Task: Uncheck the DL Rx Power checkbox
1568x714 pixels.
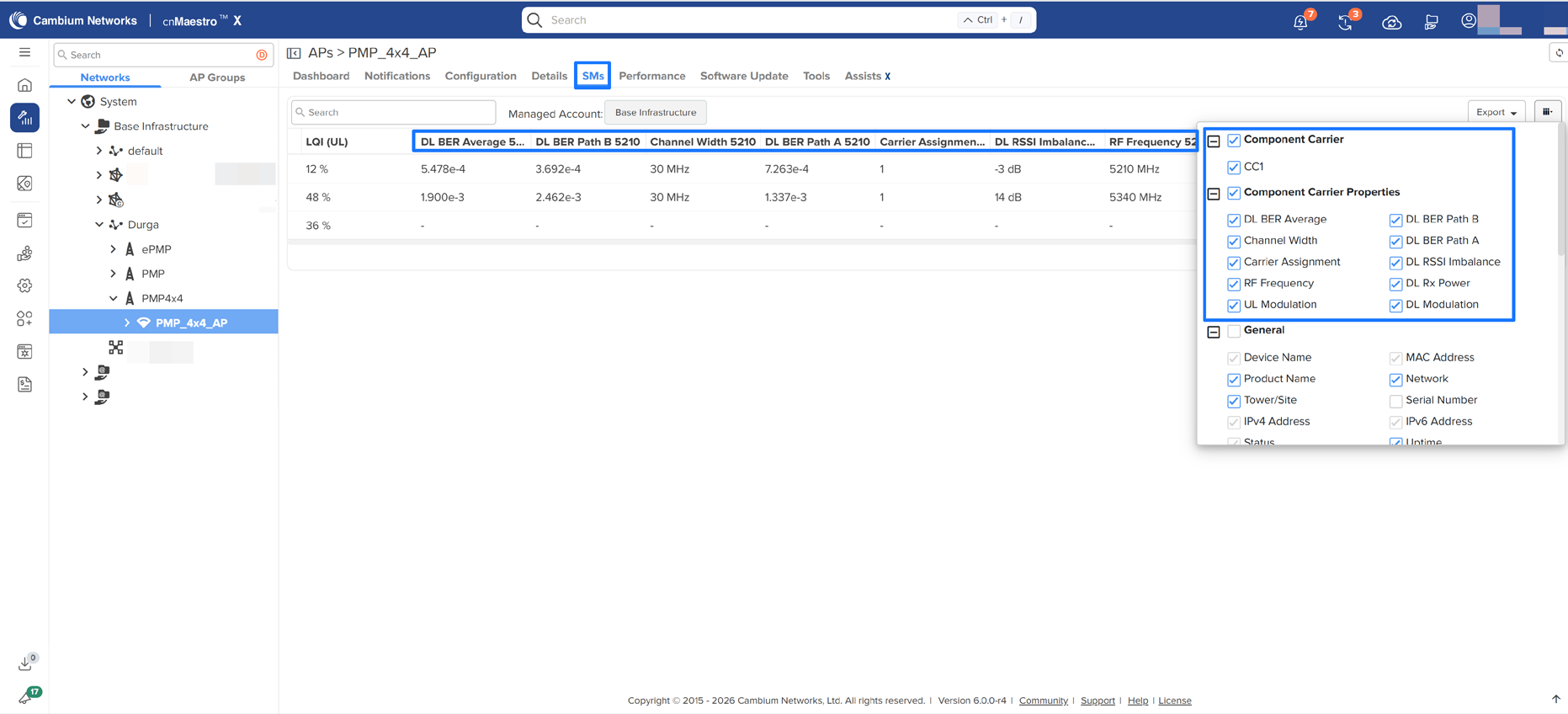Action: click(1395, 285)
